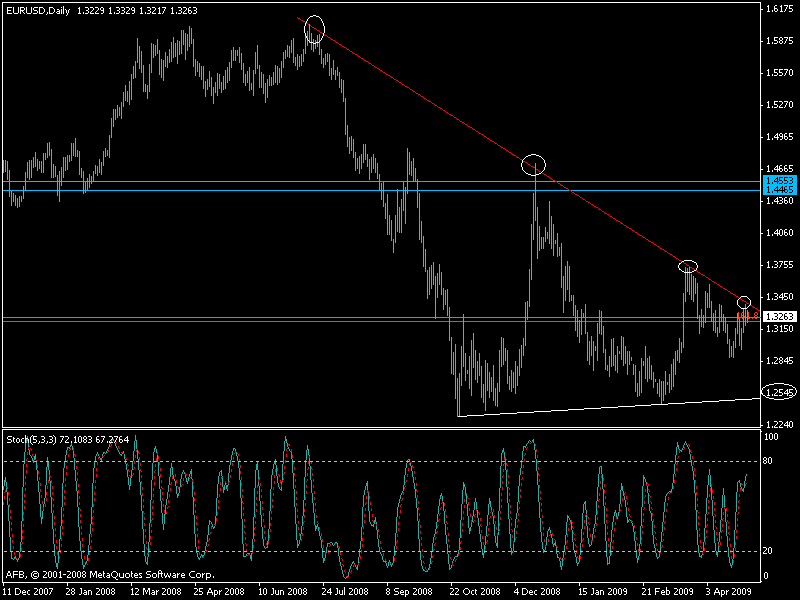Click the 1.4465 blue price tag
The width and height of the screenshot is (800, 600).
tap(778, 189)
